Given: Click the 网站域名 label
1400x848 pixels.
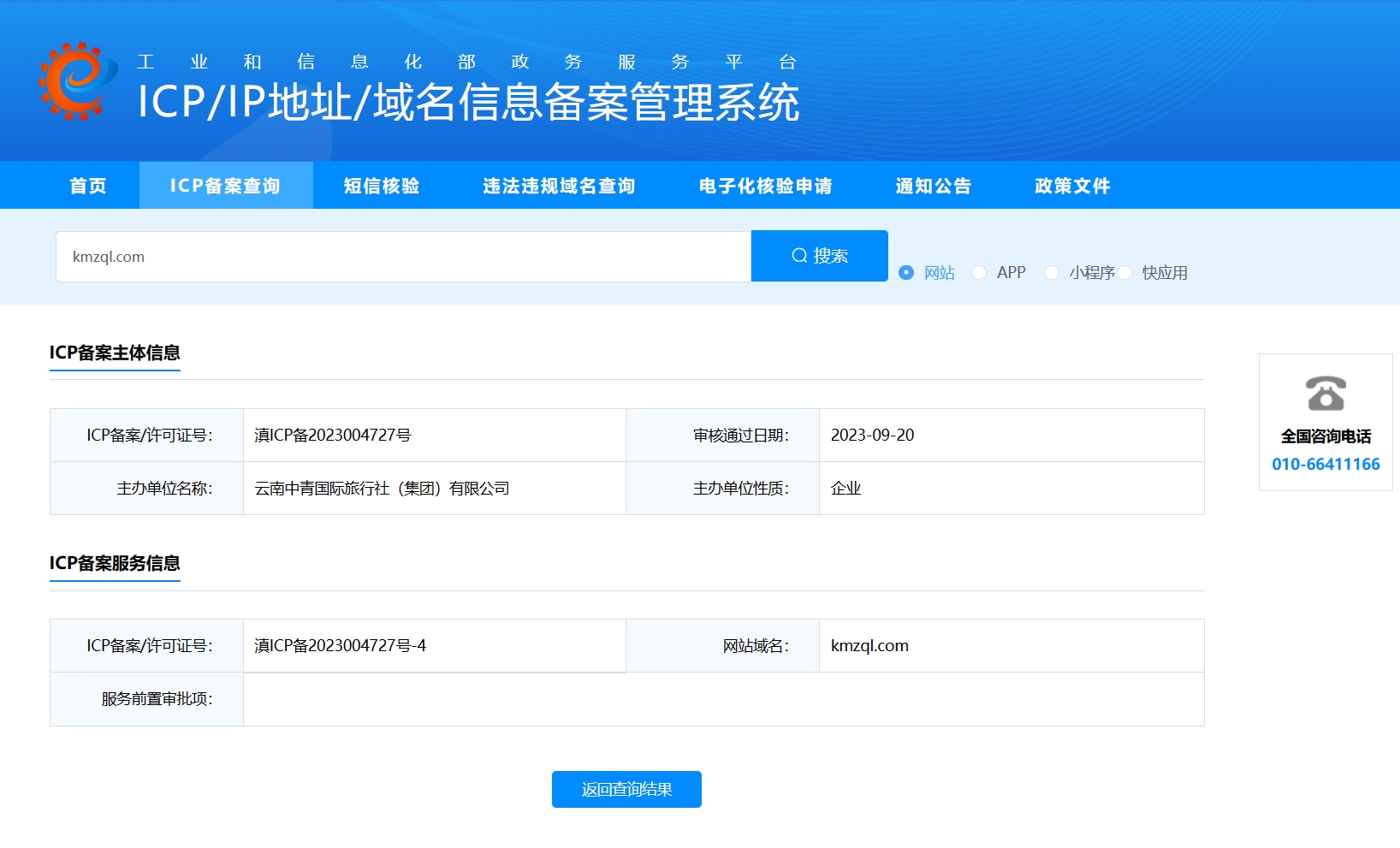Looking at the screenshot, I should [x=756, y=645].
